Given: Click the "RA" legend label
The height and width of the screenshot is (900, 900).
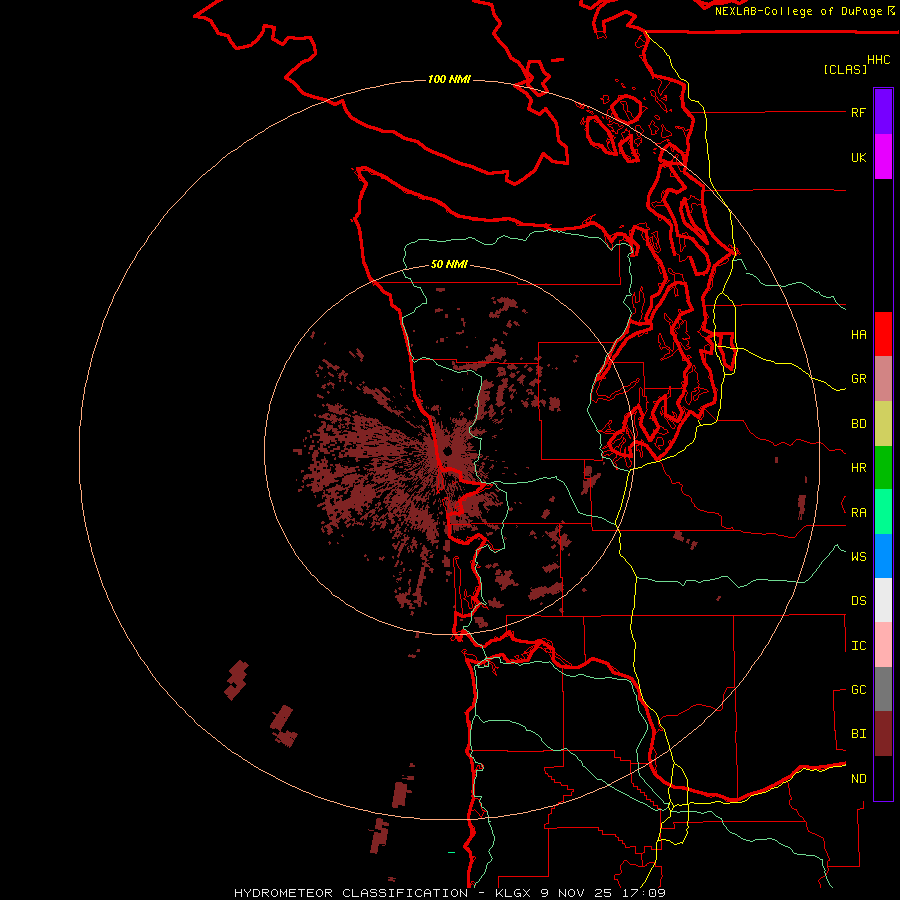Looking at the screenshot, I should coord(858,513).
